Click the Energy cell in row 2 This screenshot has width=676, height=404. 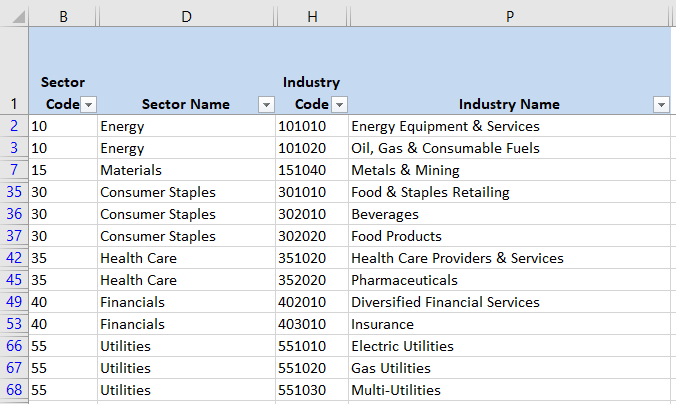point(186,126)
